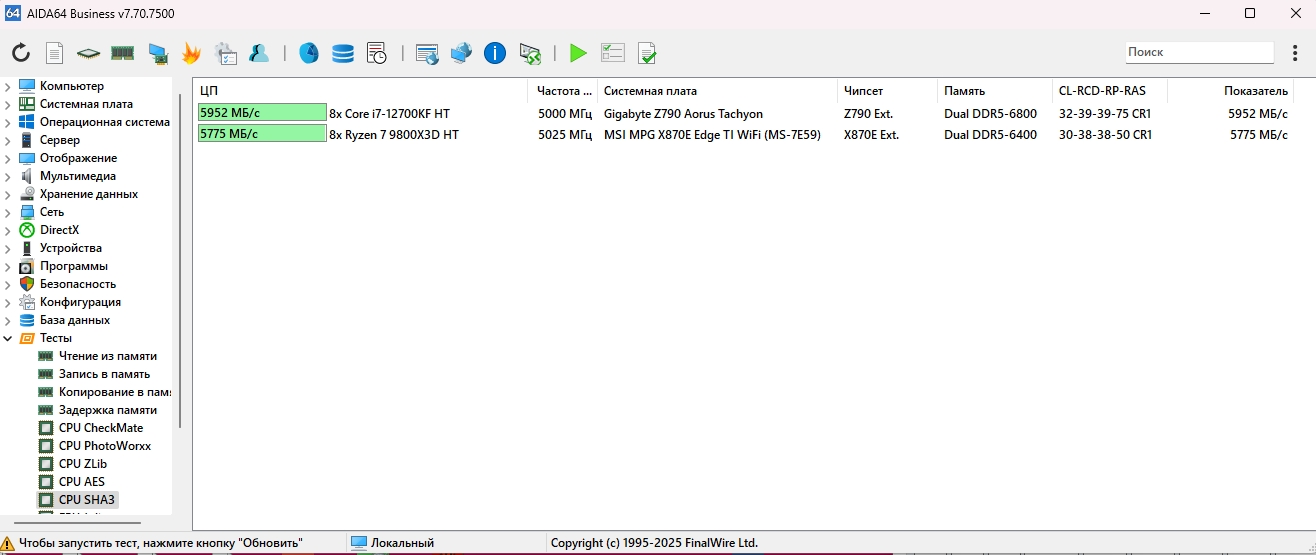Screen dimensions: 1316x555
Task: Select the 8x Core i7-12700KF HT cell
Action: click(390, 114)
